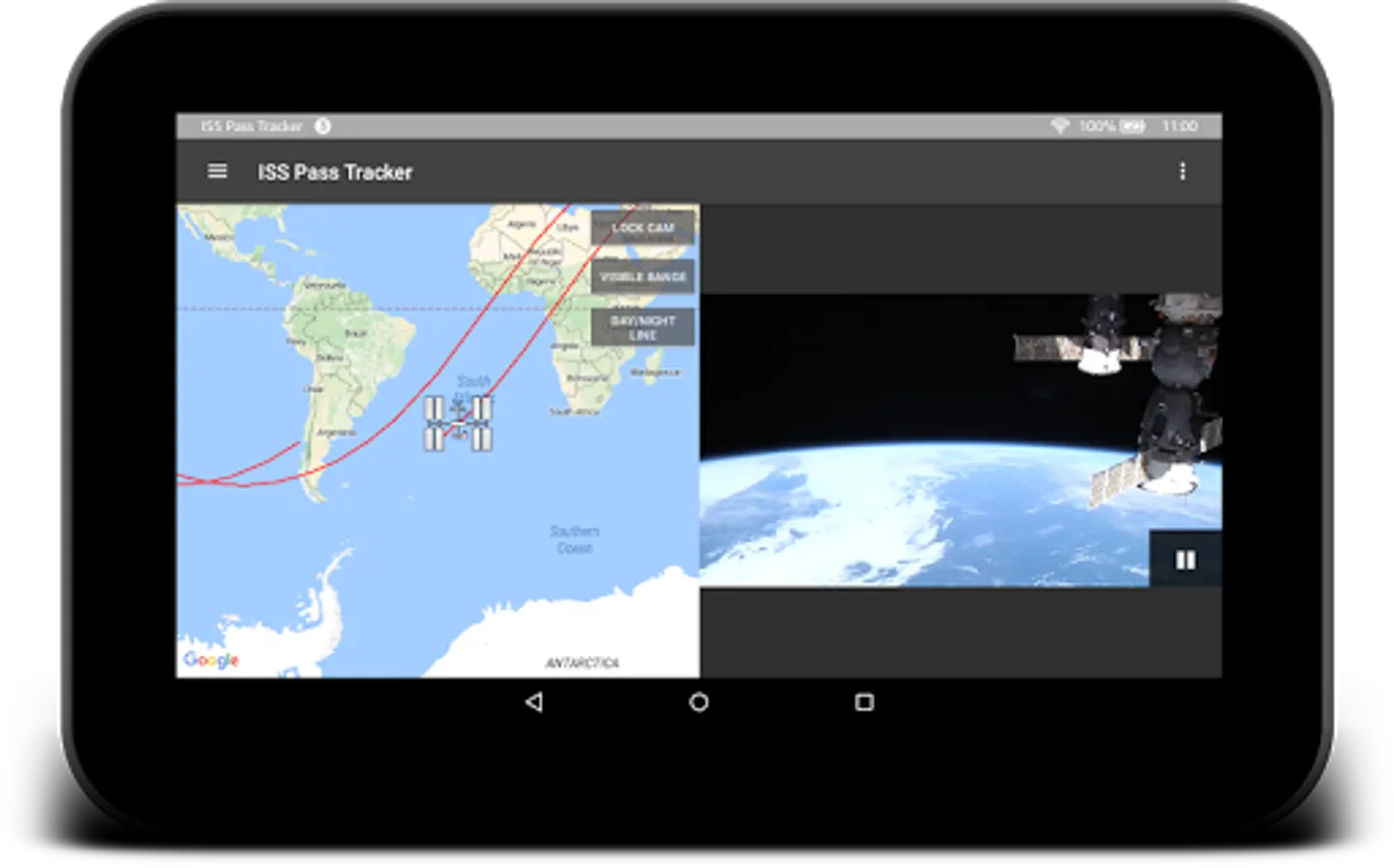Click the ISS Pass Tracker toolbar title
The height and width of the screenshot is (868, 1394).
coord(335,172)
